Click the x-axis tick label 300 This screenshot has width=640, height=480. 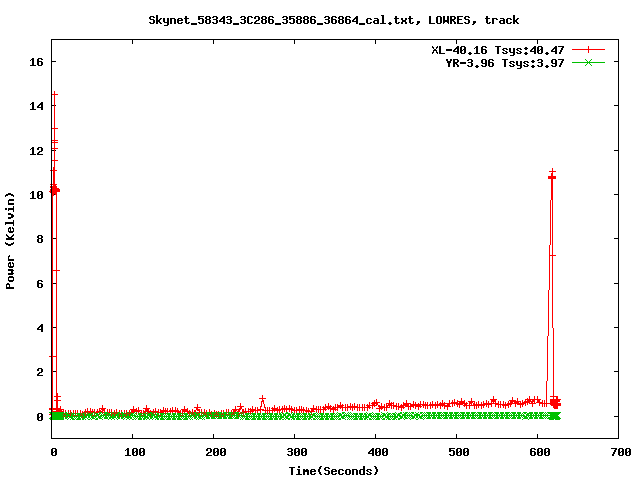[x=296, y=452]
